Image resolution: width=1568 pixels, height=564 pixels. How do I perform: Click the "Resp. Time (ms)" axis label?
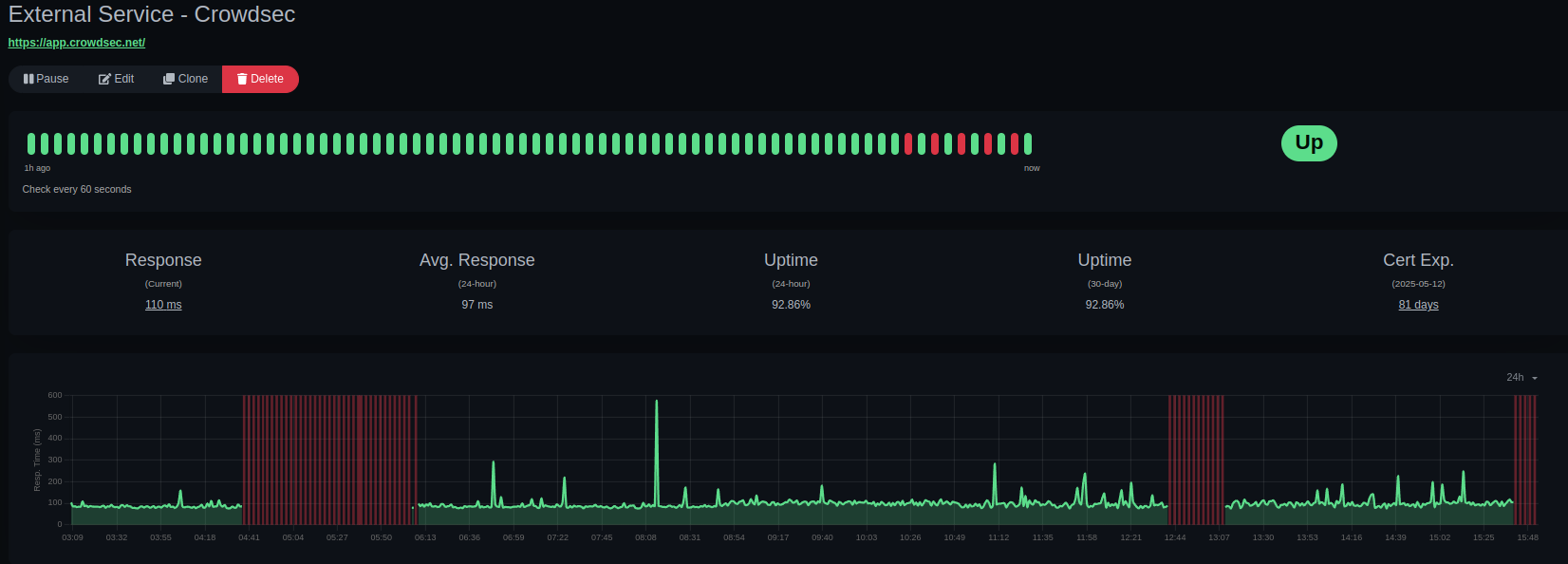[x=38, y=461]
